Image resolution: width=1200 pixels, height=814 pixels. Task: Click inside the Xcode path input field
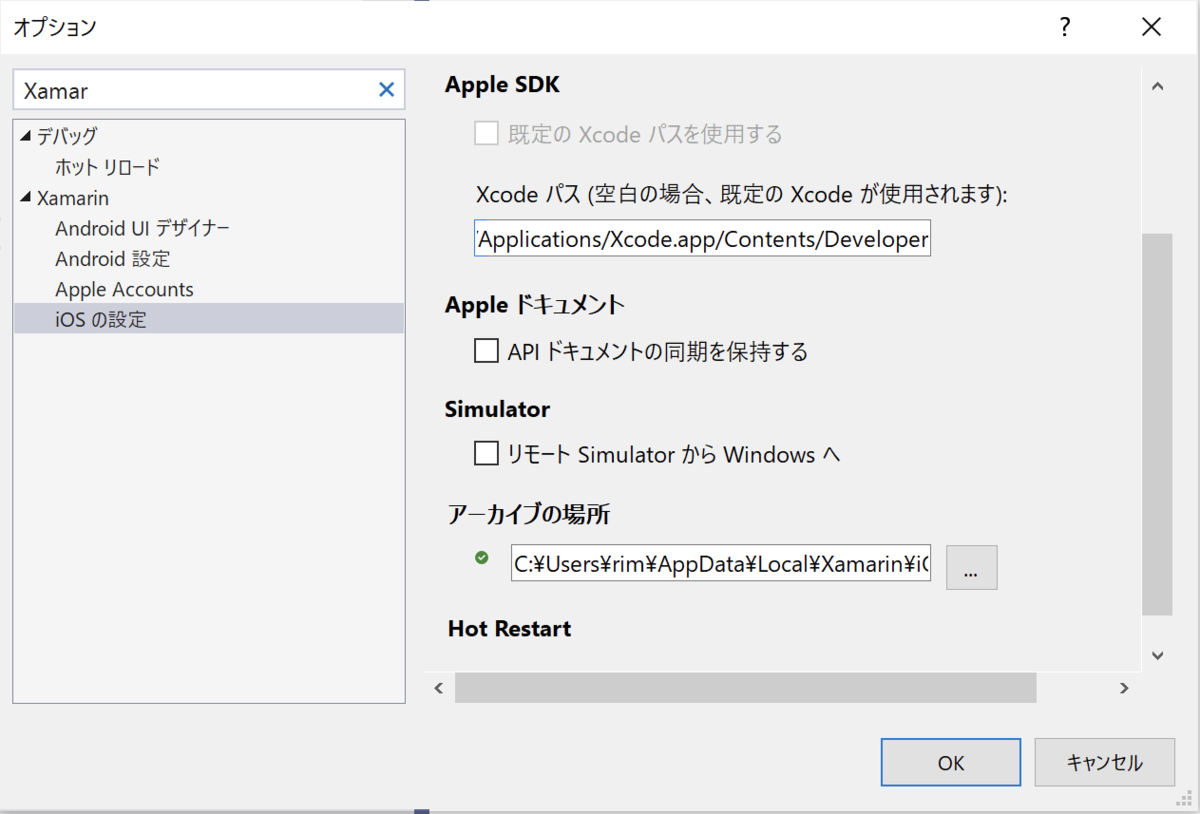tap(700, 238)
